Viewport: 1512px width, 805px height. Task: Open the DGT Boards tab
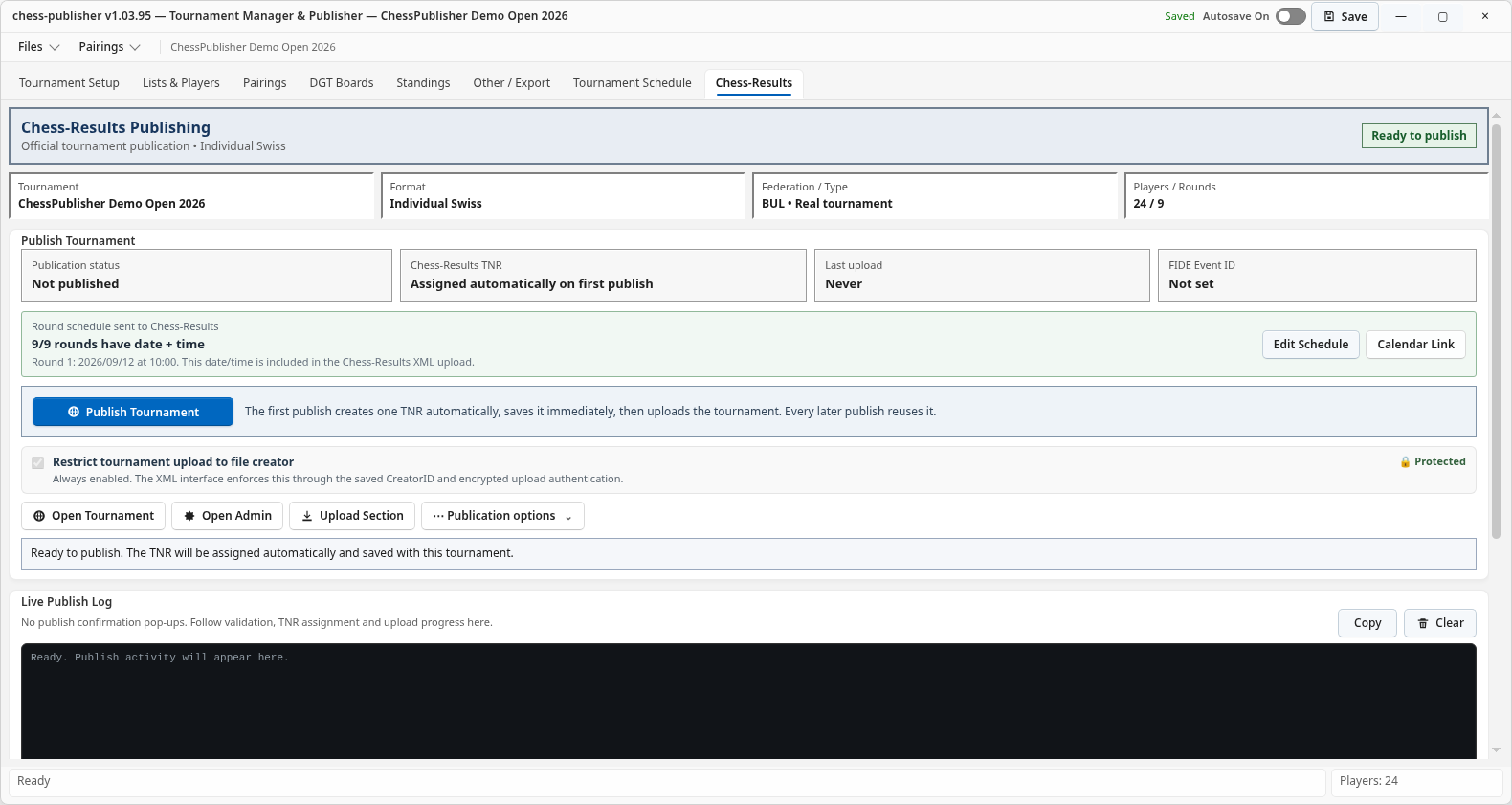pos(342,83)
